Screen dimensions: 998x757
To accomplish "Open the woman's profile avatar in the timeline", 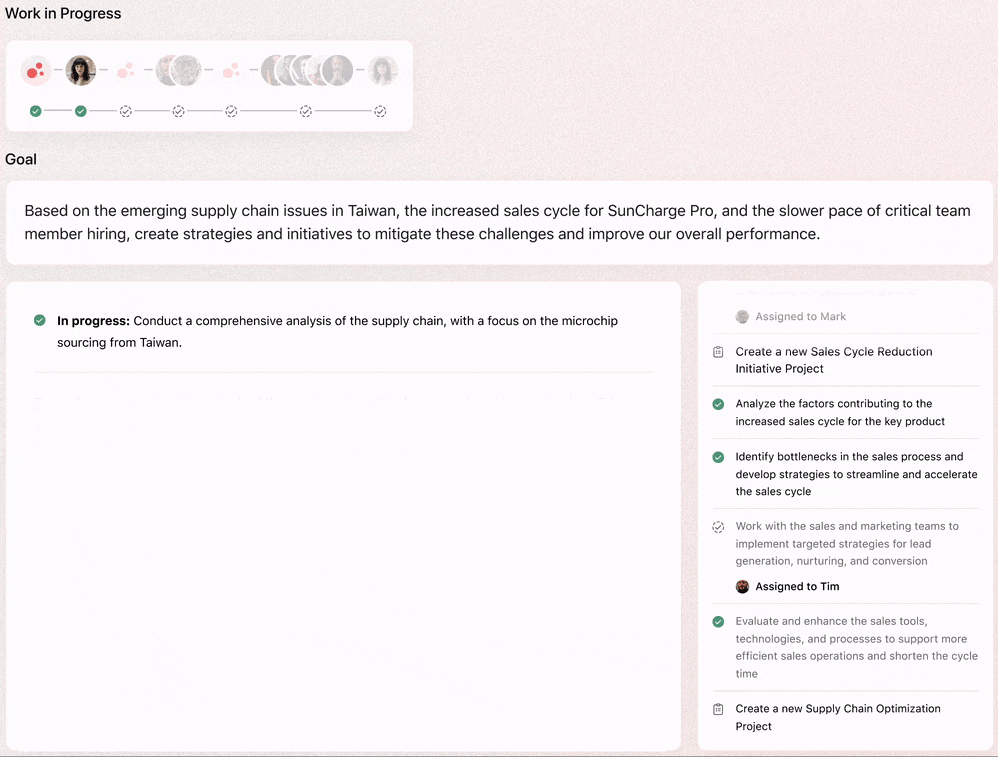I will pyautogui.click(x=80, y=70).
